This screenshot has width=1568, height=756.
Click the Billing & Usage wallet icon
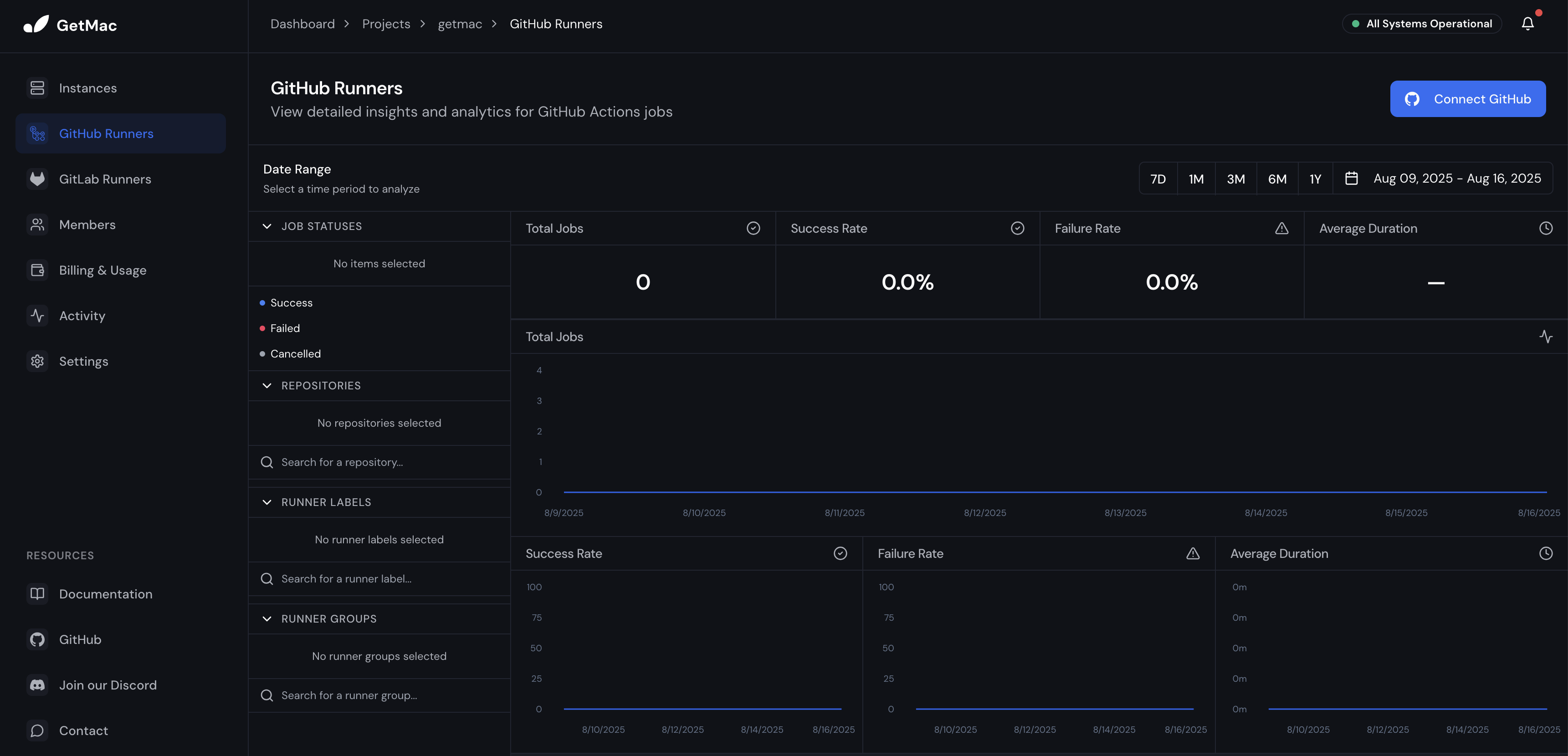pyautogui.click(x=37, y=270)
